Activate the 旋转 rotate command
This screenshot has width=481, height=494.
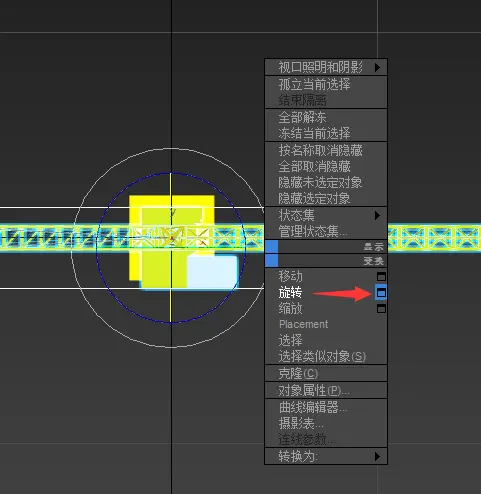tap(290, 293)
